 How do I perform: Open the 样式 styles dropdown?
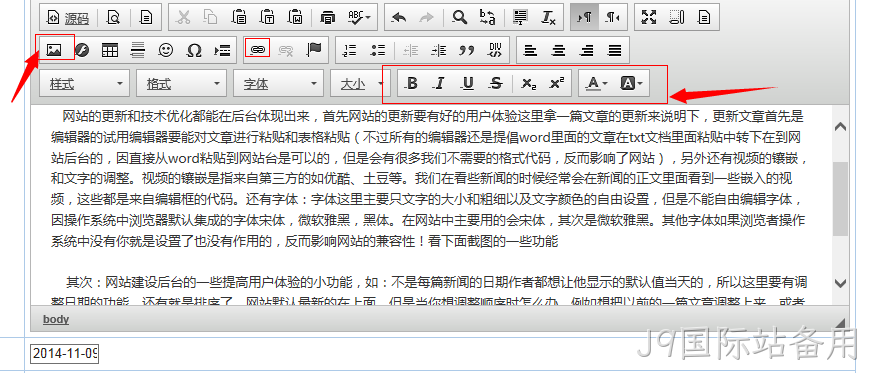(85, 84)
